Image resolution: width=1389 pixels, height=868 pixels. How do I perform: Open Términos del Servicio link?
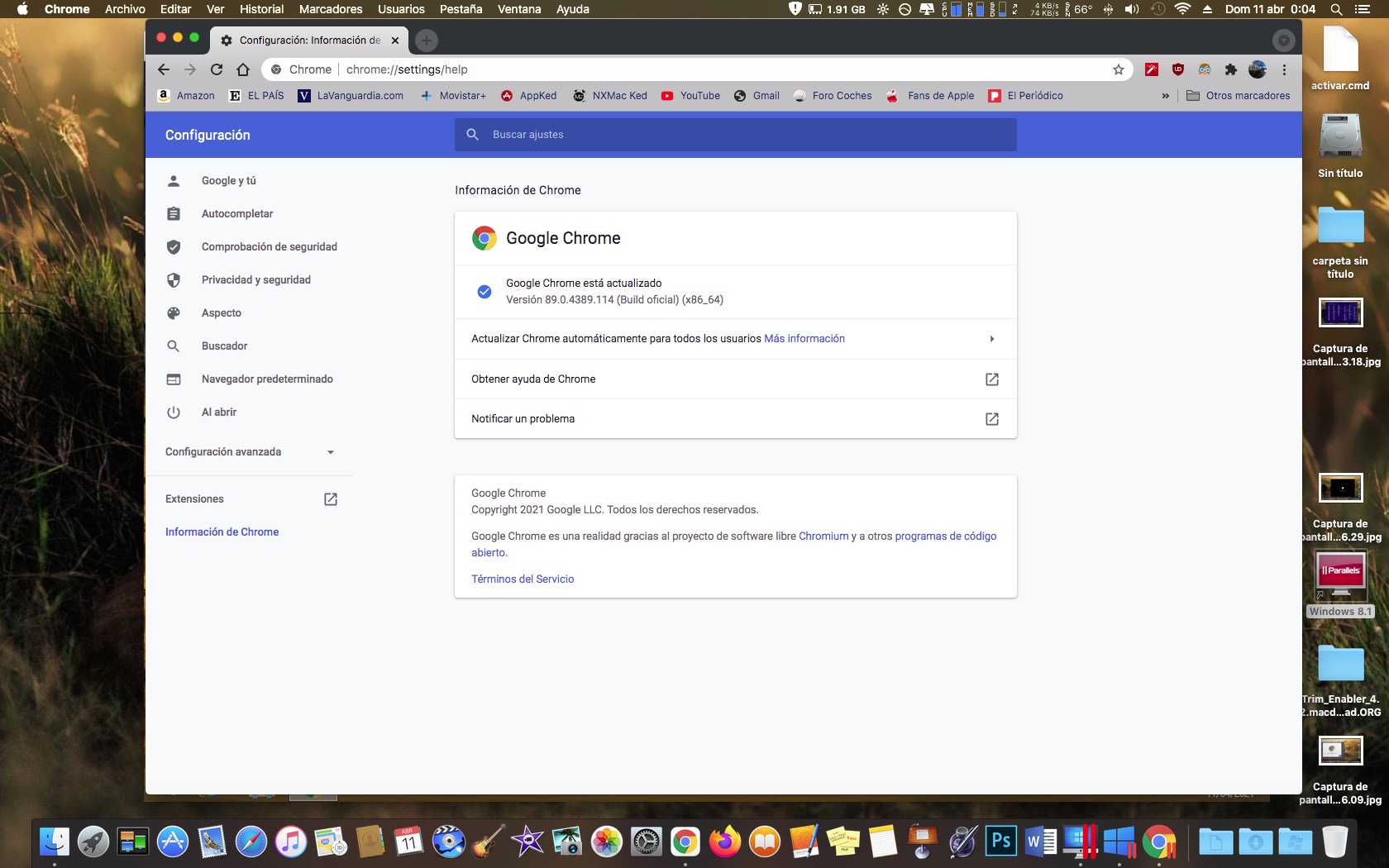click(523, 579)
